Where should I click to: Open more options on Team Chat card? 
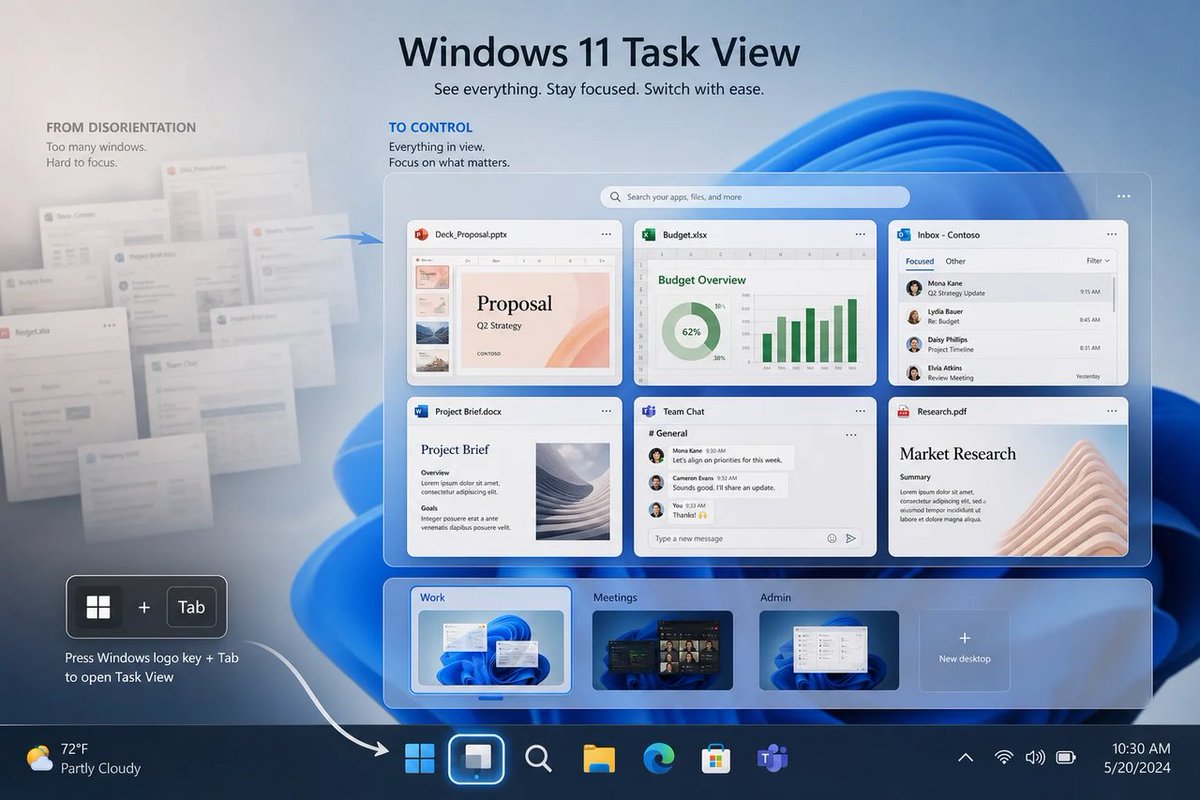coord(861,411)
